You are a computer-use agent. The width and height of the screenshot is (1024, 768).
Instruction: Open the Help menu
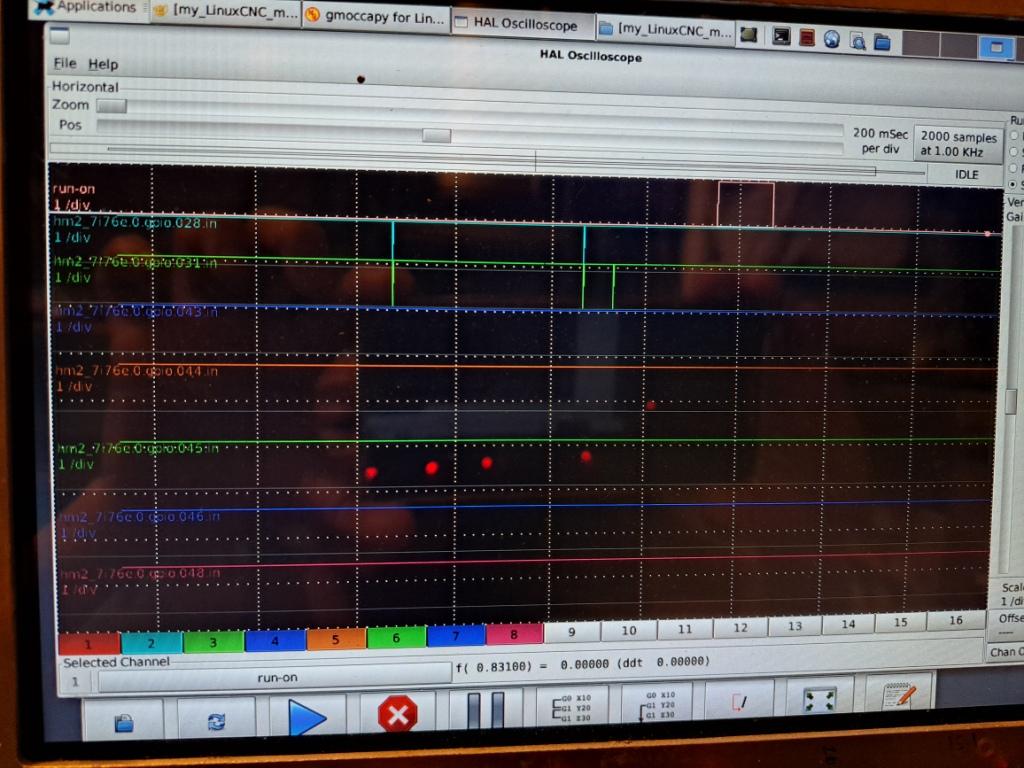[103, 64]
